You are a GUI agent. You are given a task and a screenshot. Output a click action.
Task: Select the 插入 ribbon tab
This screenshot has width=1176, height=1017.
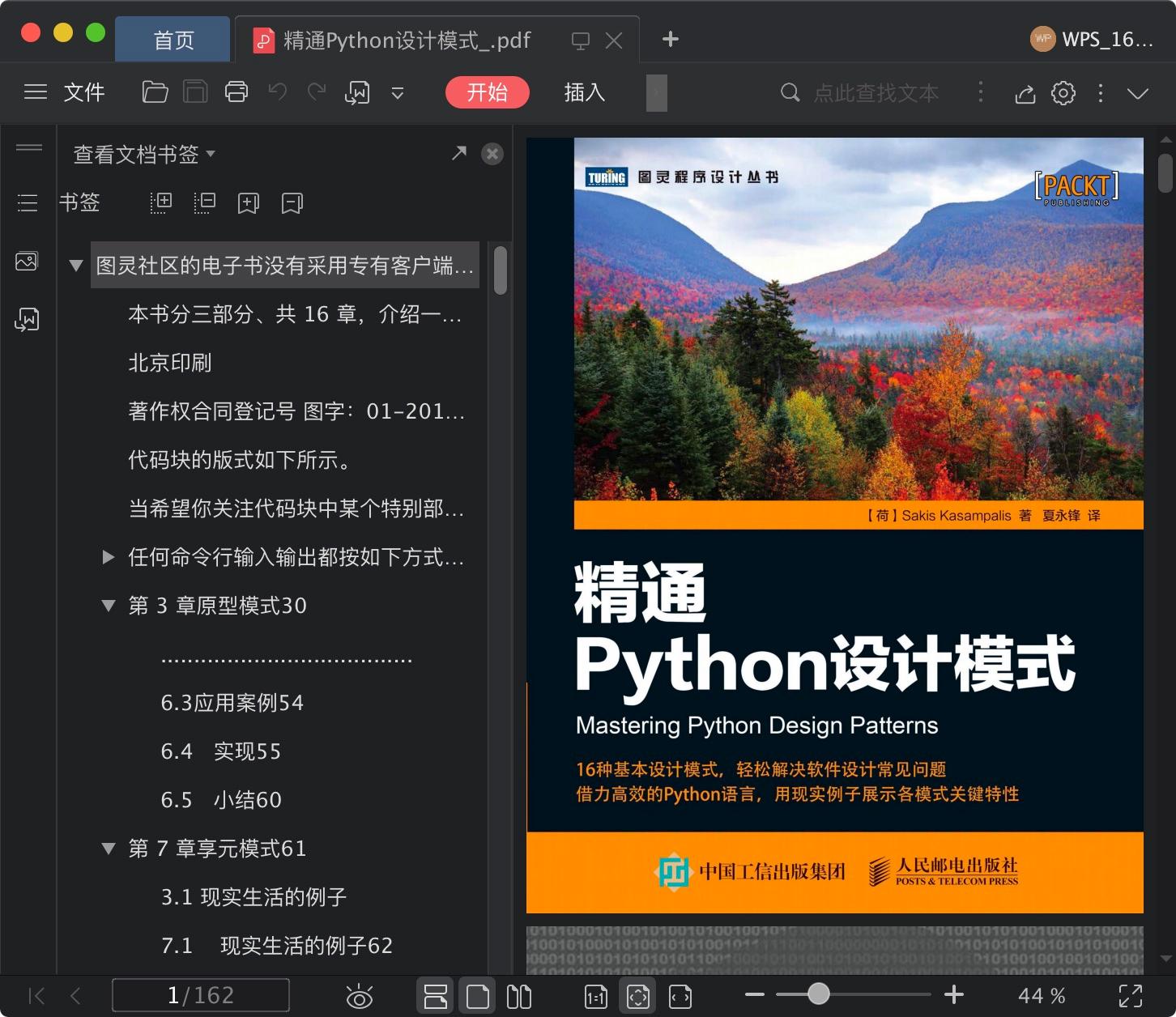585,92
